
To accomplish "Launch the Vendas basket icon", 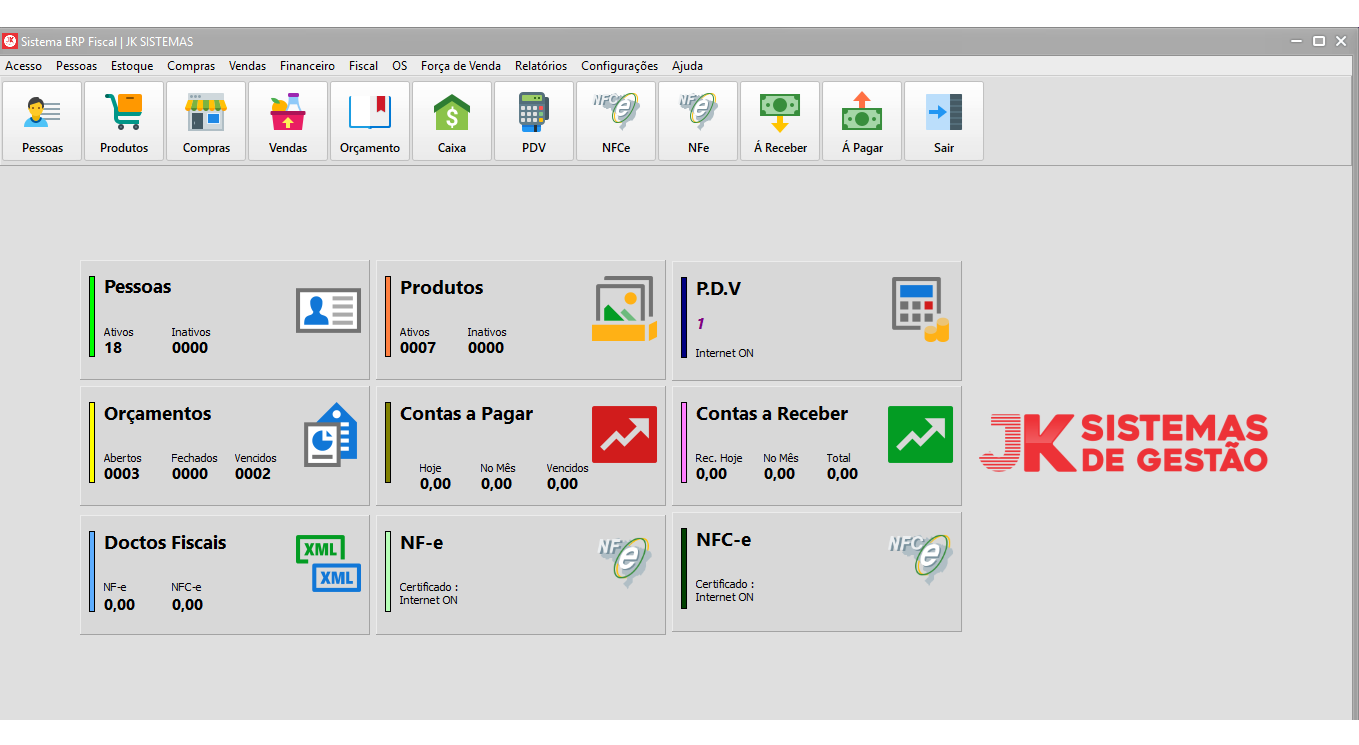I will 288,121.
